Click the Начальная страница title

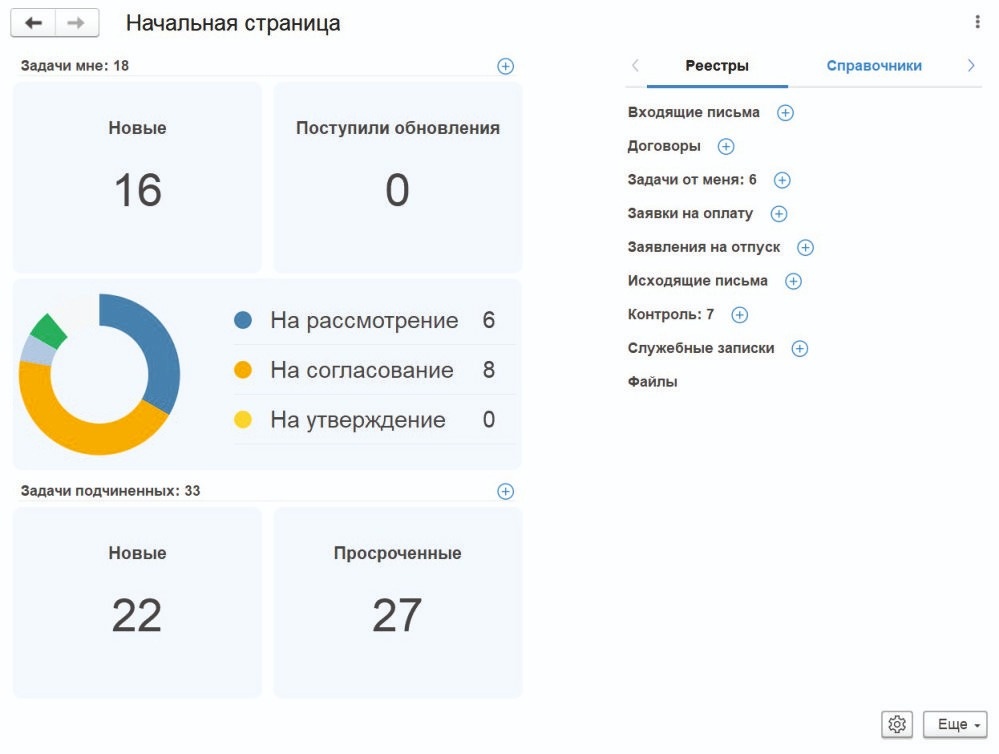click(233, 23)
